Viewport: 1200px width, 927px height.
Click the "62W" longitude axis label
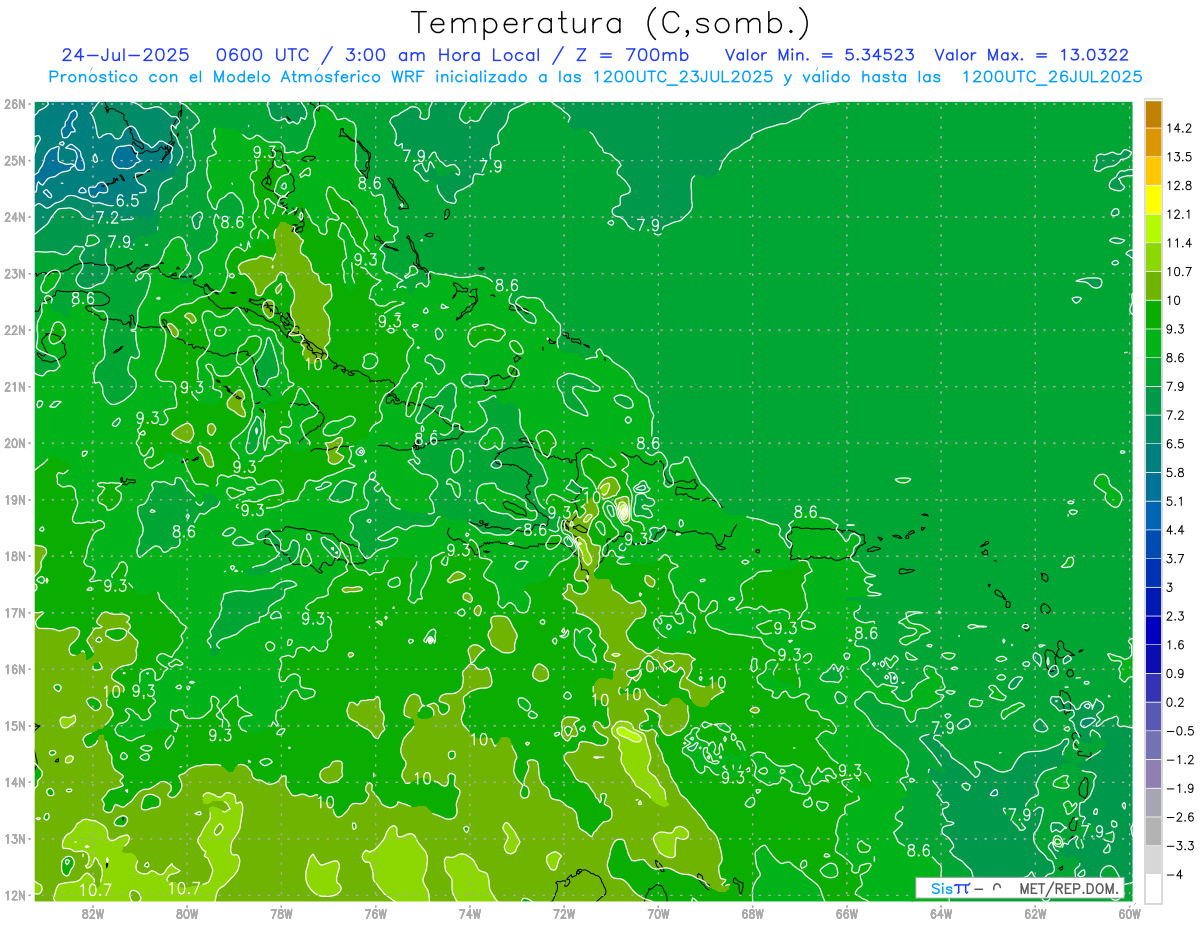(x=1035, y=913)
